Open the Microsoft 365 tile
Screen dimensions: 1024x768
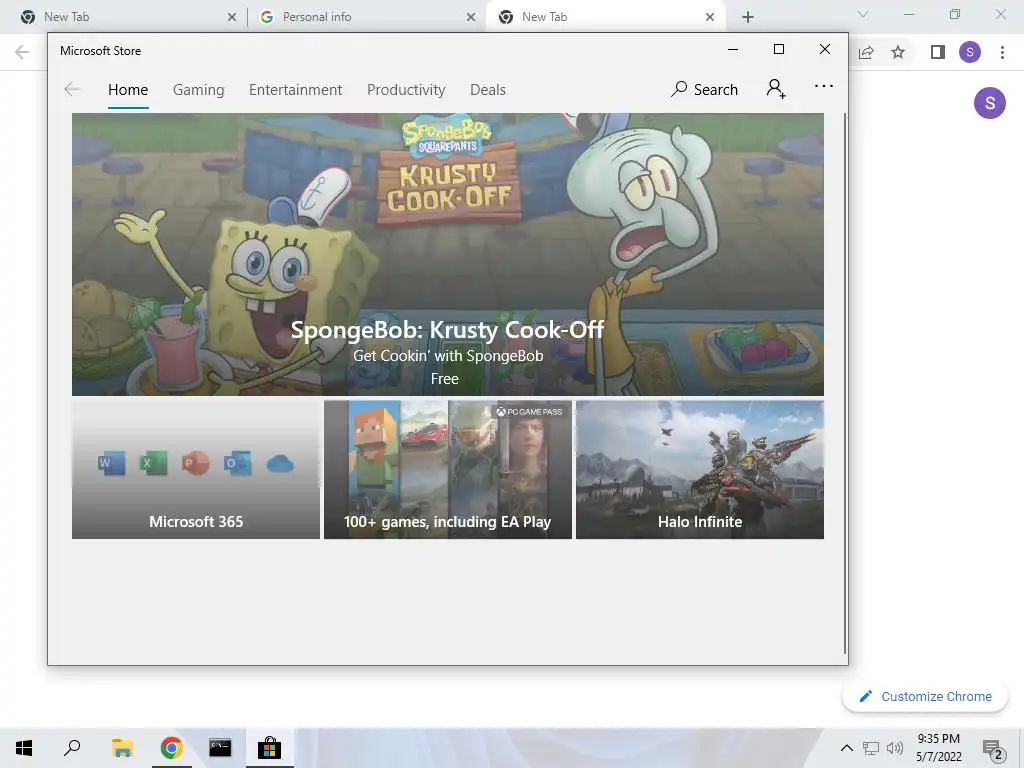tap(196, 470)
